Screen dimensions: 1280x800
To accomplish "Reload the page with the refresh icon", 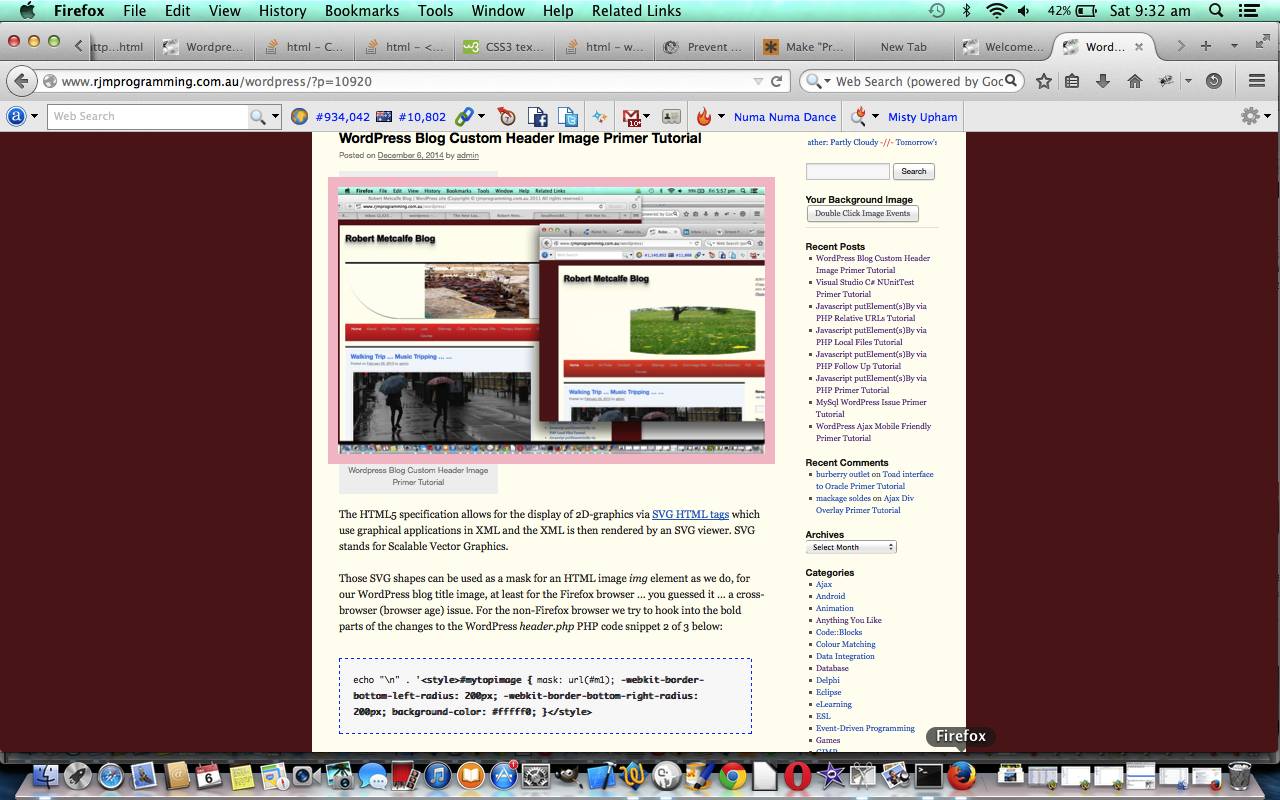I will coord(776,81).
